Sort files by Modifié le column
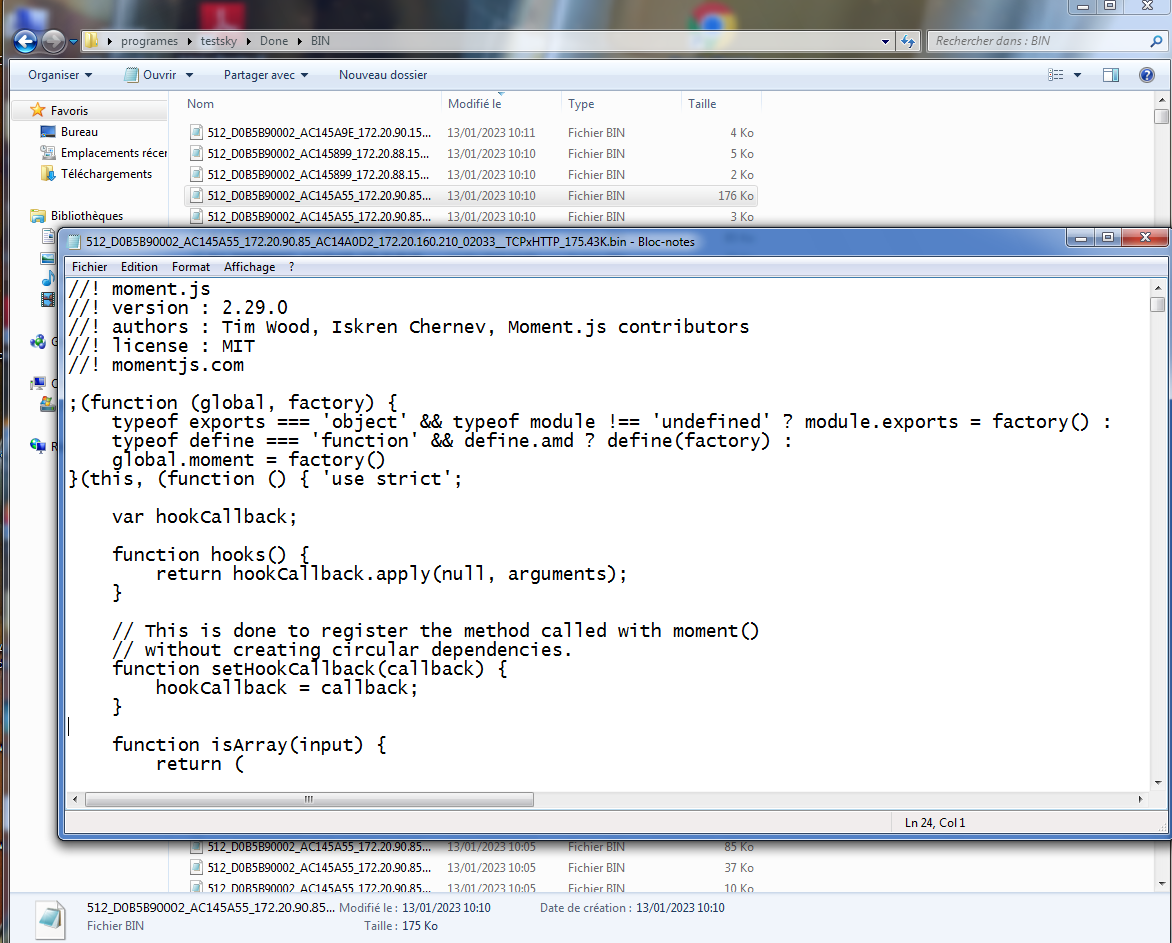 (x=475, y=104)
